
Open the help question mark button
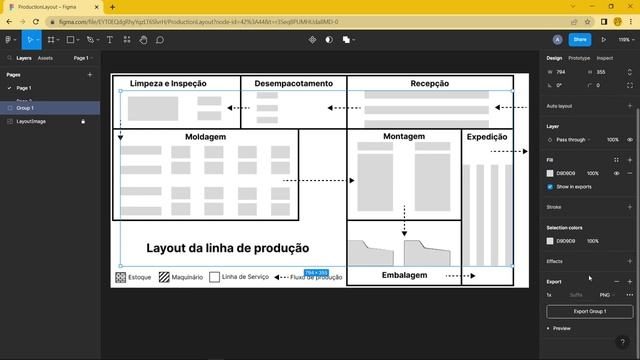[x=622, y=342]
